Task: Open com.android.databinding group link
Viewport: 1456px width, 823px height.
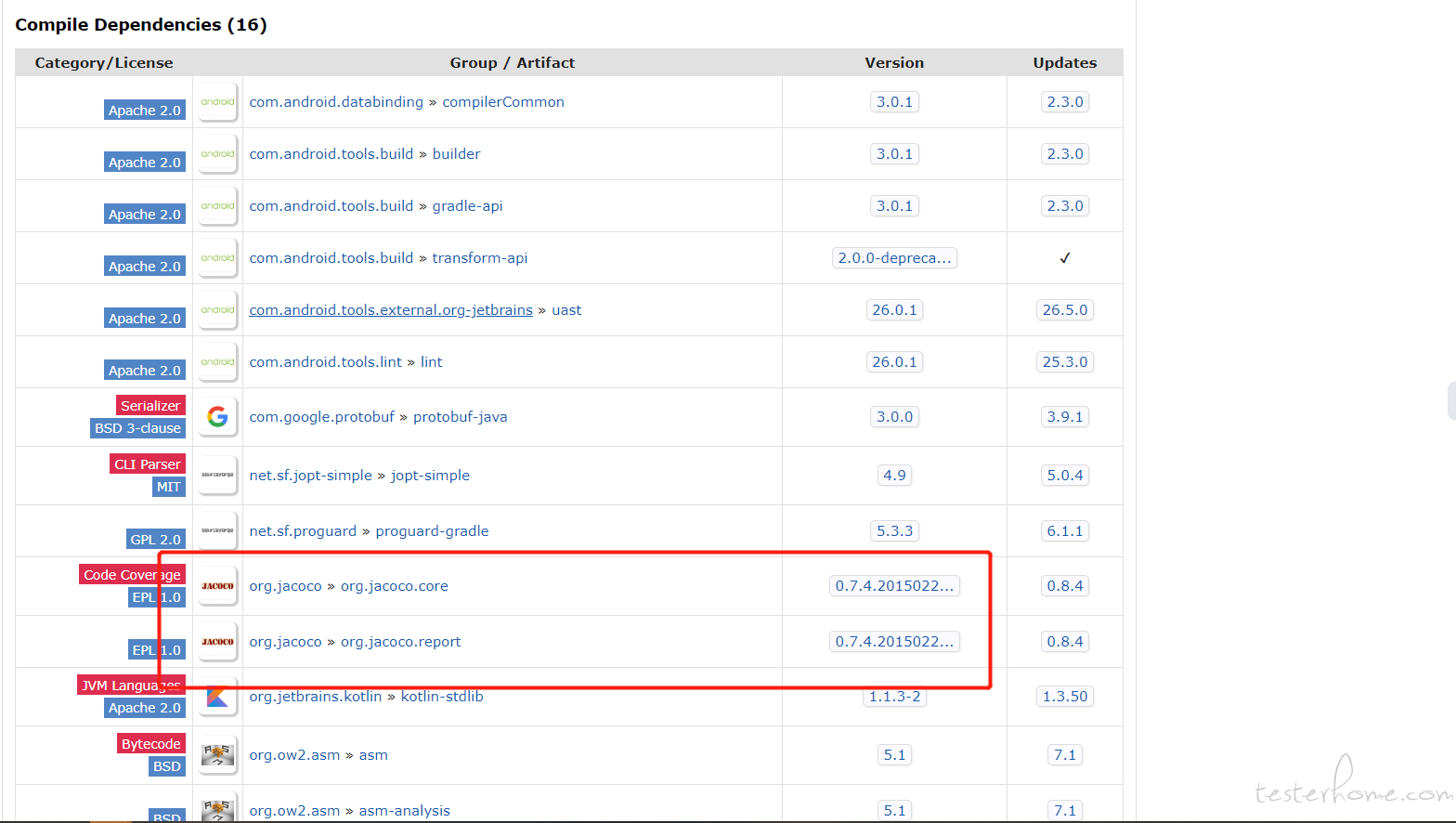Action: (x=336, y=102)
